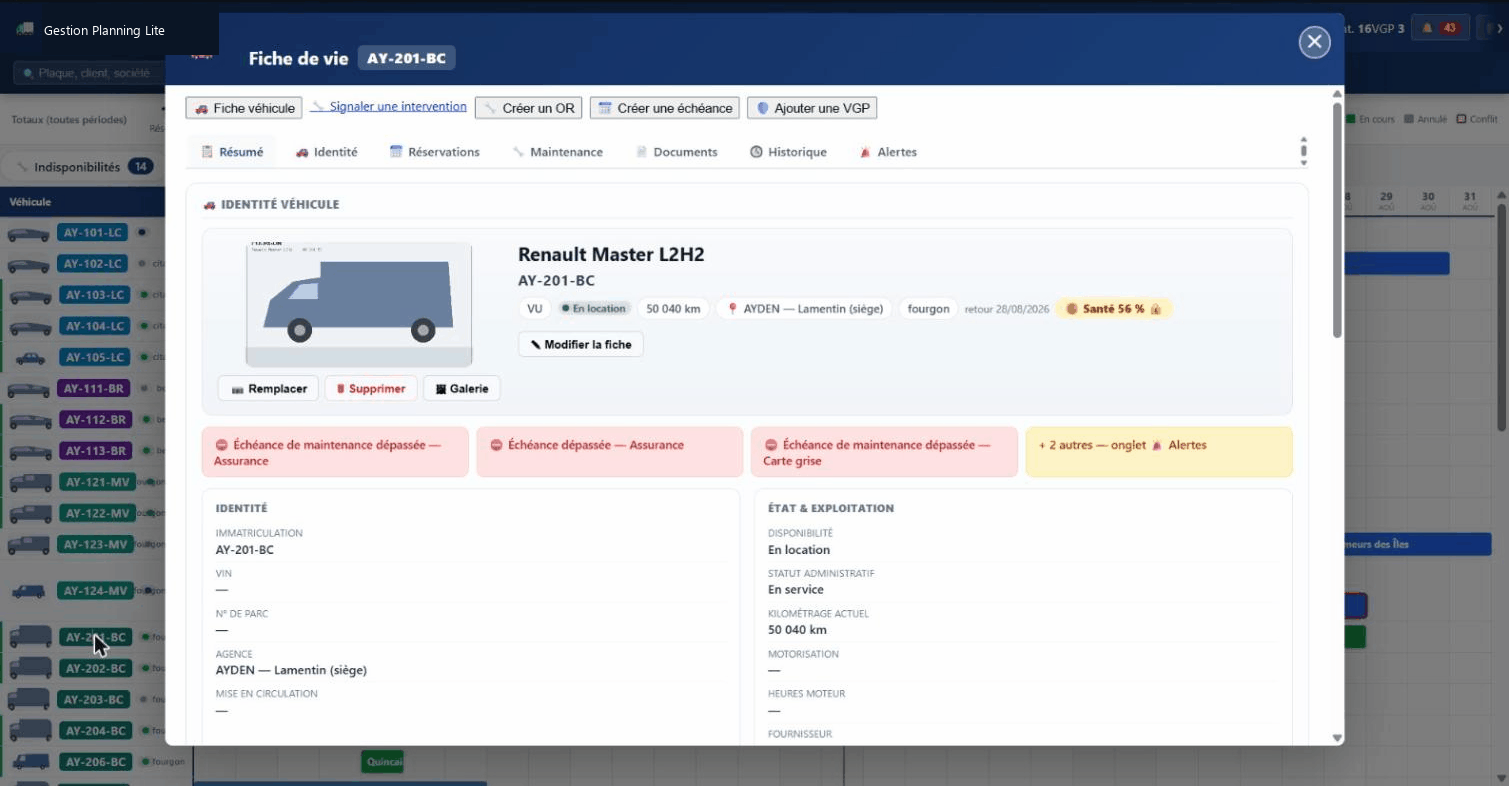Open the Historique tab
Image resolution: width=1509 pixels, height=786 pixels.
pyautogui.click(x=788, y=152)
